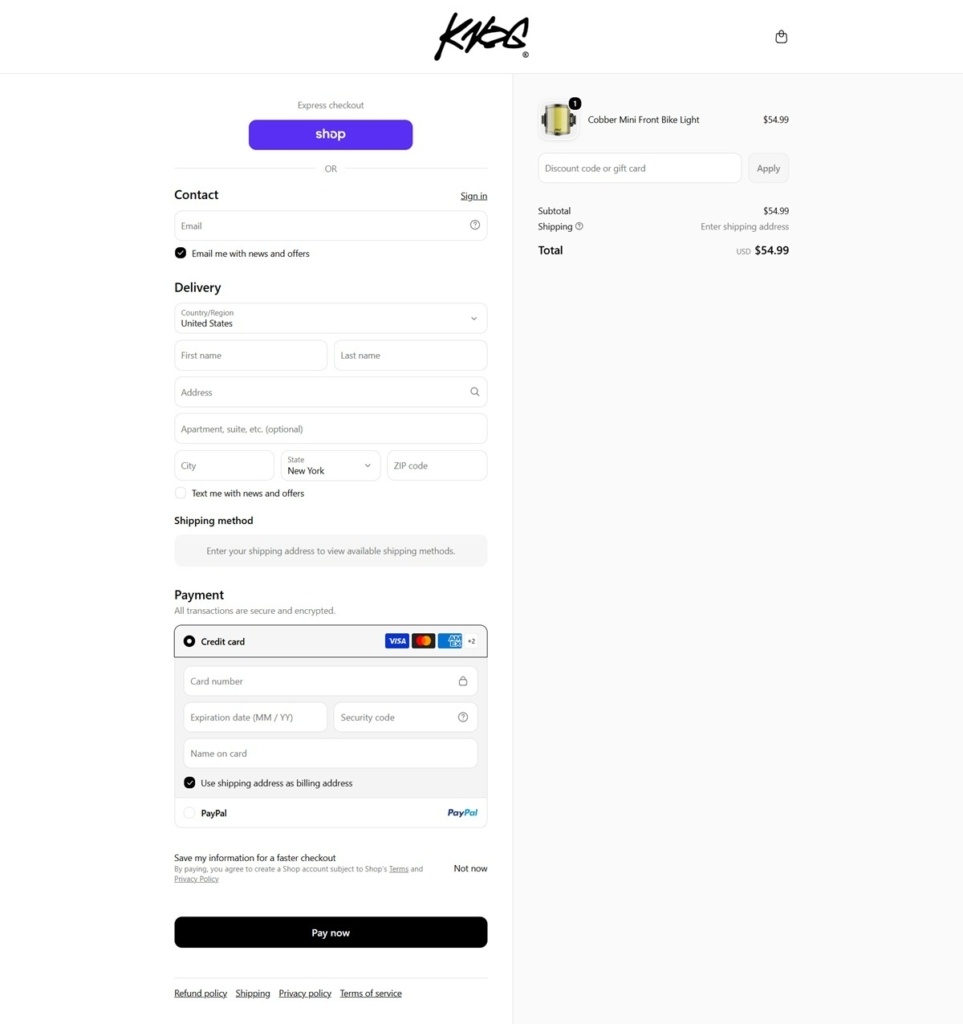Toggle Use shipping address as billing address
Viewport: 963px width, 1024px height.
pos(189,782)
